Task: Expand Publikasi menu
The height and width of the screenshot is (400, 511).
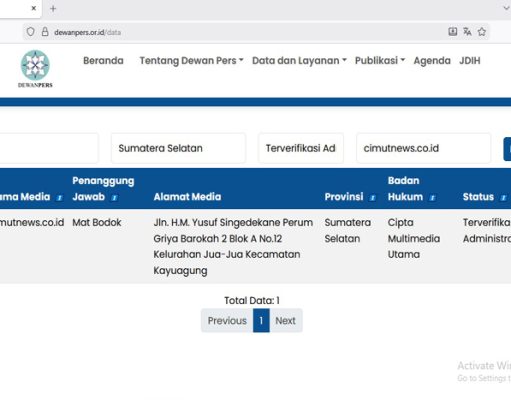Action: pyautogui.click(x=380, y=61)
